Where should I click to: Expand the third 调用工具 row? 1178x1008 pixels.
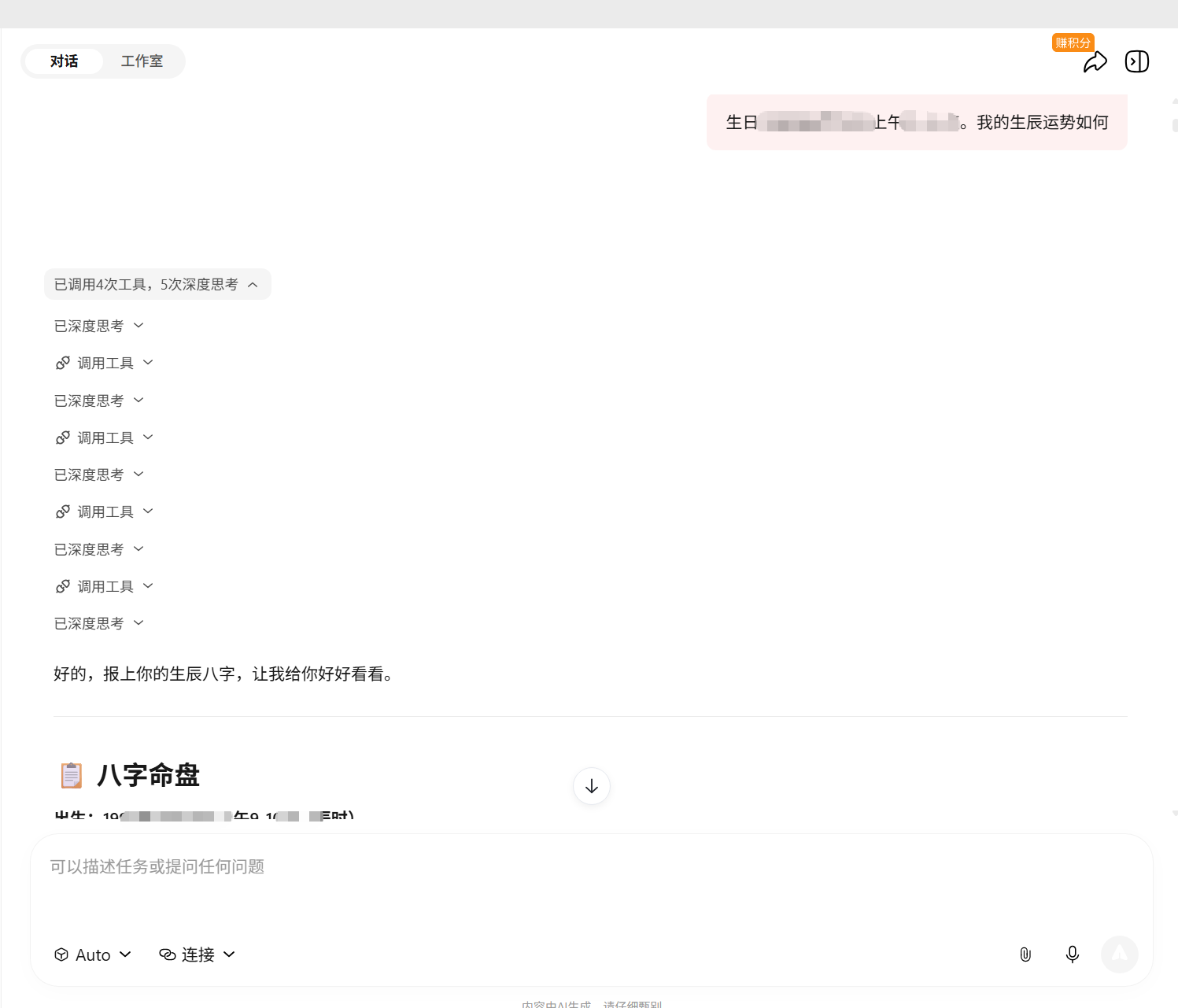[104, 511]
